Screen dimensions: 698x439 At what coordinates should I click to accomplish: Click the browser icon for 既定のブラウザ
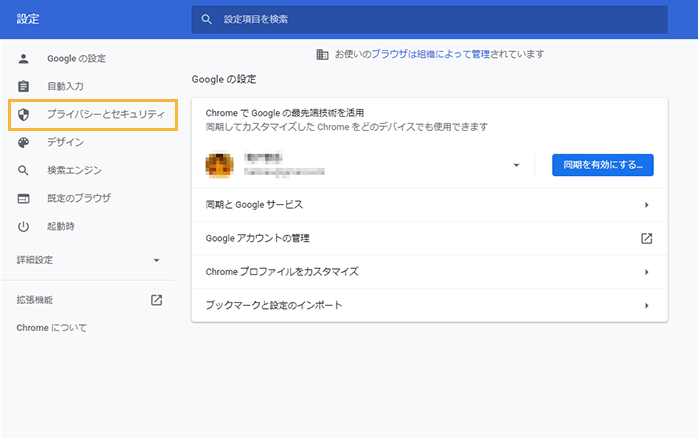click(24, 199)
